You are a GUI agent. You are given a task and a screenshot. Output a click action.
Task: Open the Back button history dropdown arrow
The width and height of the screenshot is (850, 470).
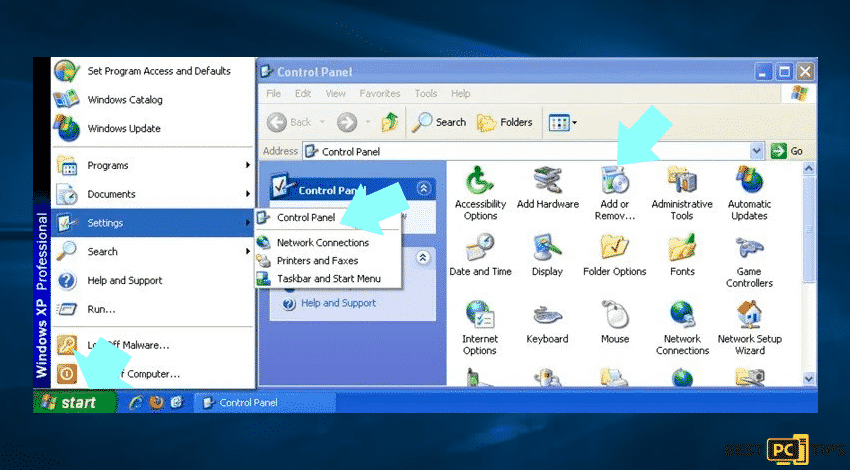click(x=321, y=123)
